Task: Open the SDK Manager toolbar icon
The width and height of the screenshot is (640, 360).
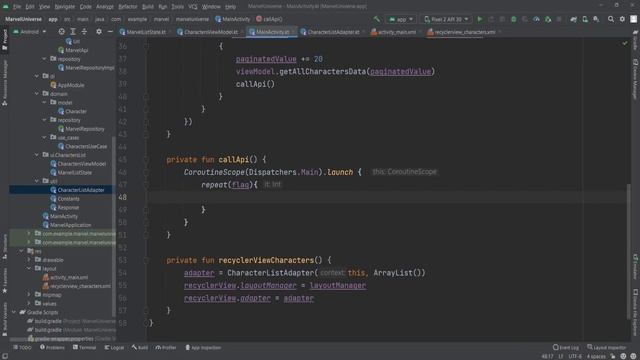Action: tap(596, 19)
